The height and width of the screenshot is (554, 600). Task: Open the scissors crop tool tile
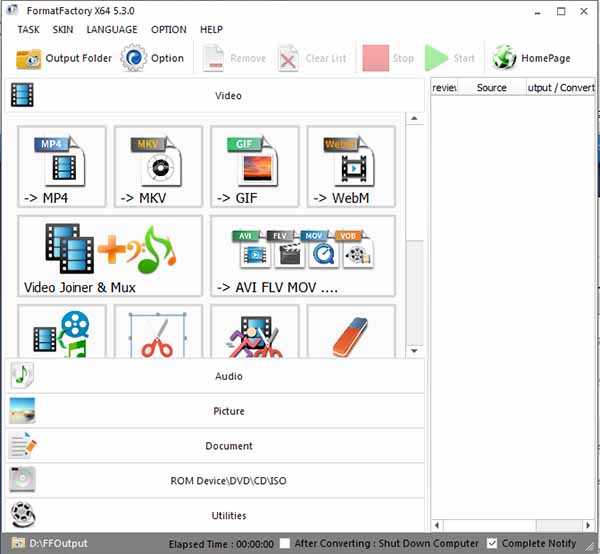pos(158,332)
